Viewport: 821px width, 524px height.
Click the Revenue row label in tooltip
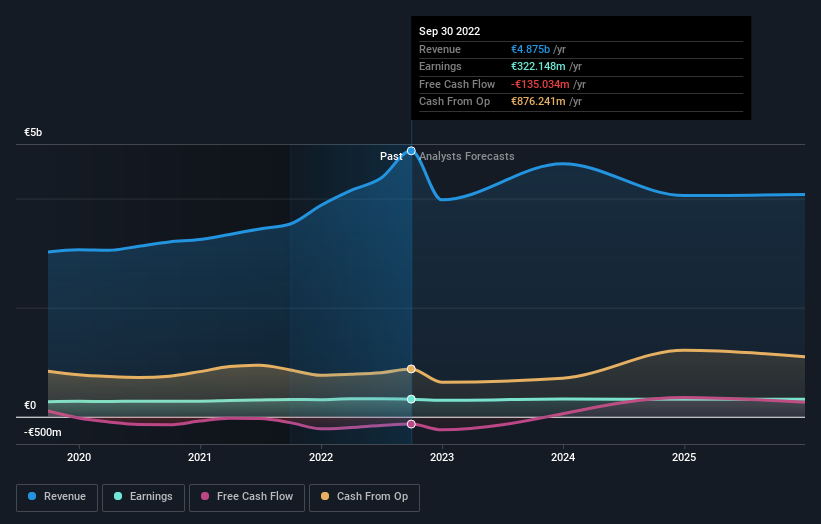440,49
